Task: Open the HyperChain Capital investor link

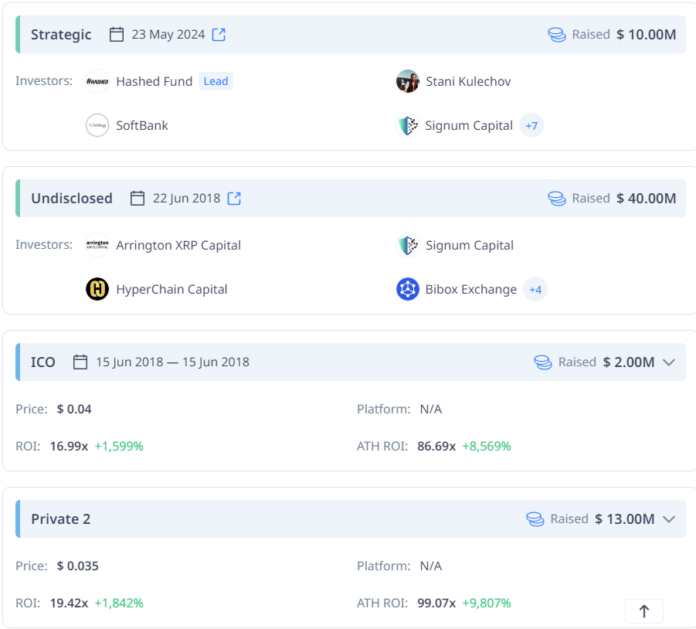Action: [172, 289]
